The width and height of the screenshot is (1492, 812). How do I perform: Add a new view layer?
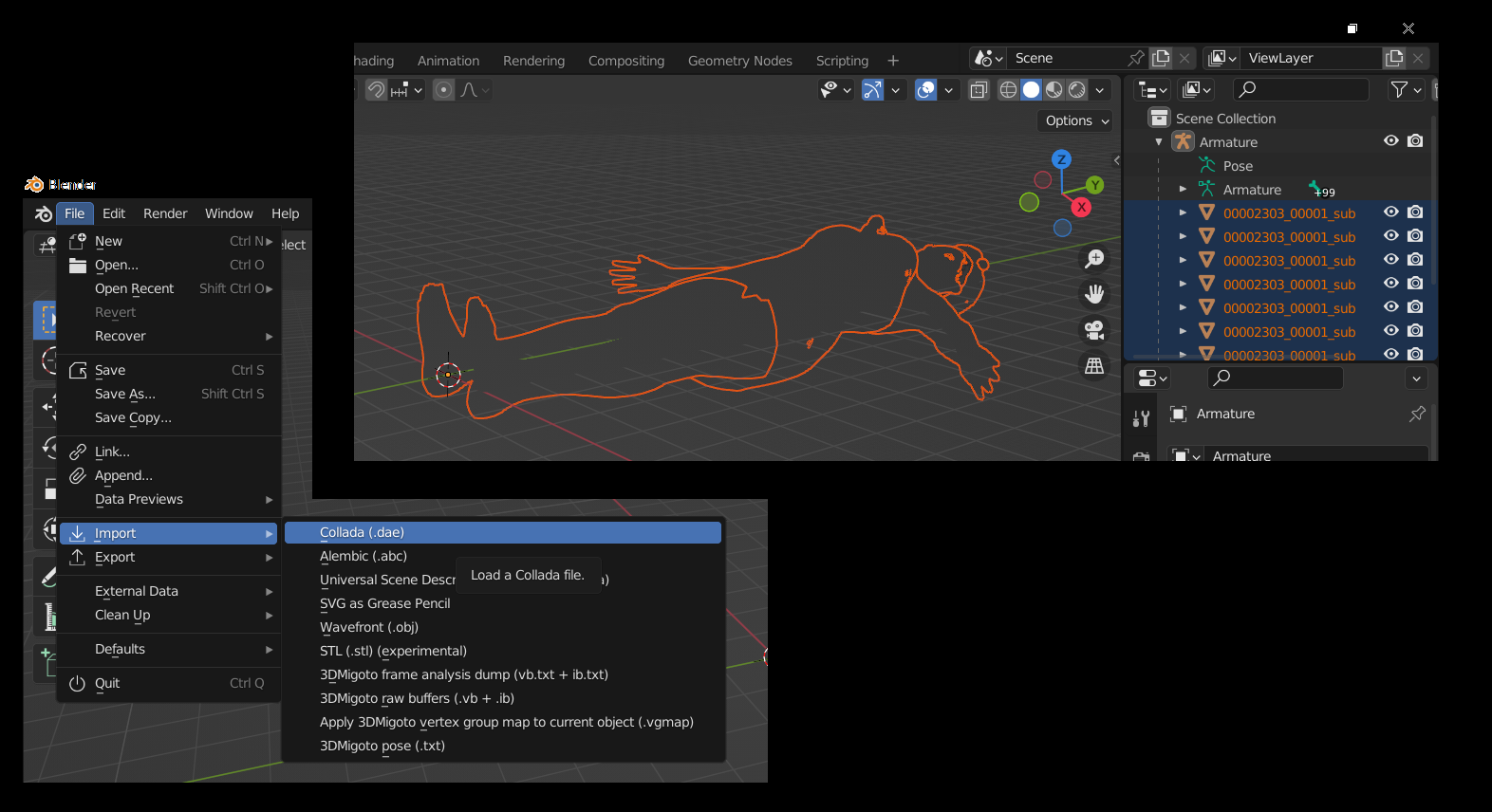coord(1394,58)
